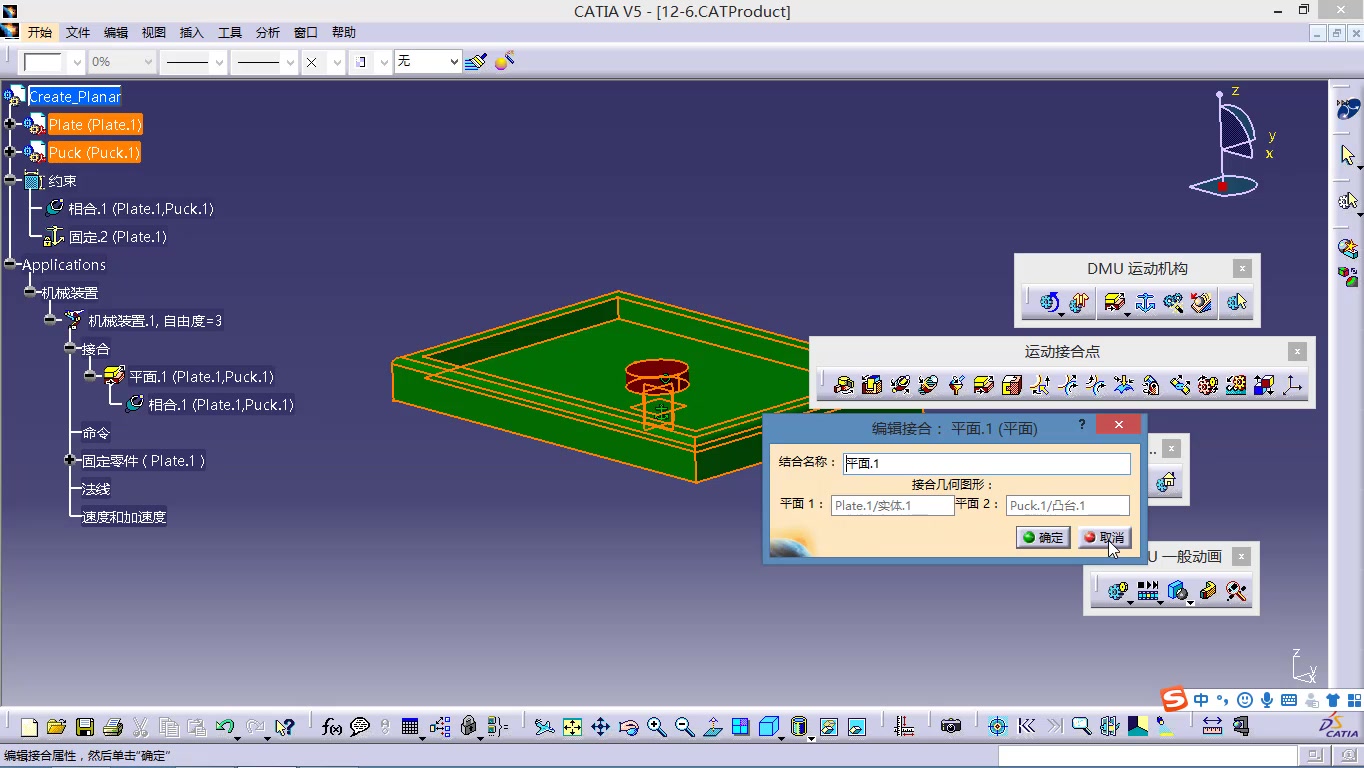1364x768 pixels.
Task: Collapse the 机械装置.1 mechanism node
Action: click(x=50, y=320)
